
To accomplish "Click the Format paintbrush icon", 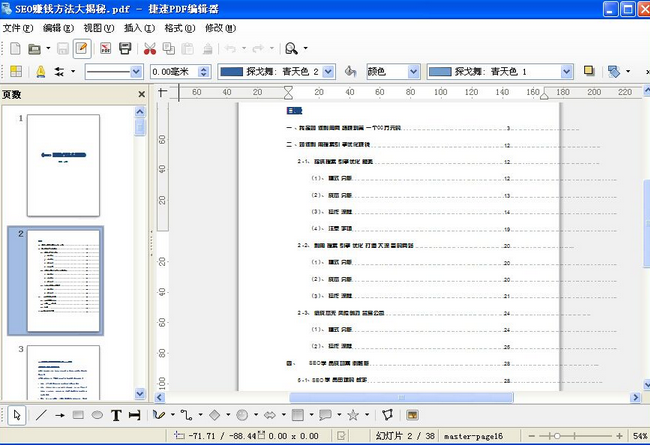I will tap(208, 49).
